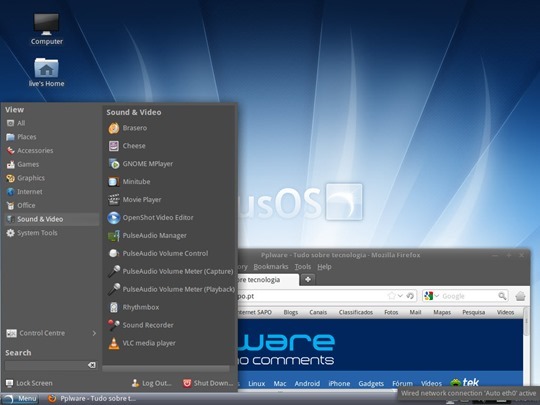
Task: Expand the Control Centre submenu arrow
Action: [94, 333]
